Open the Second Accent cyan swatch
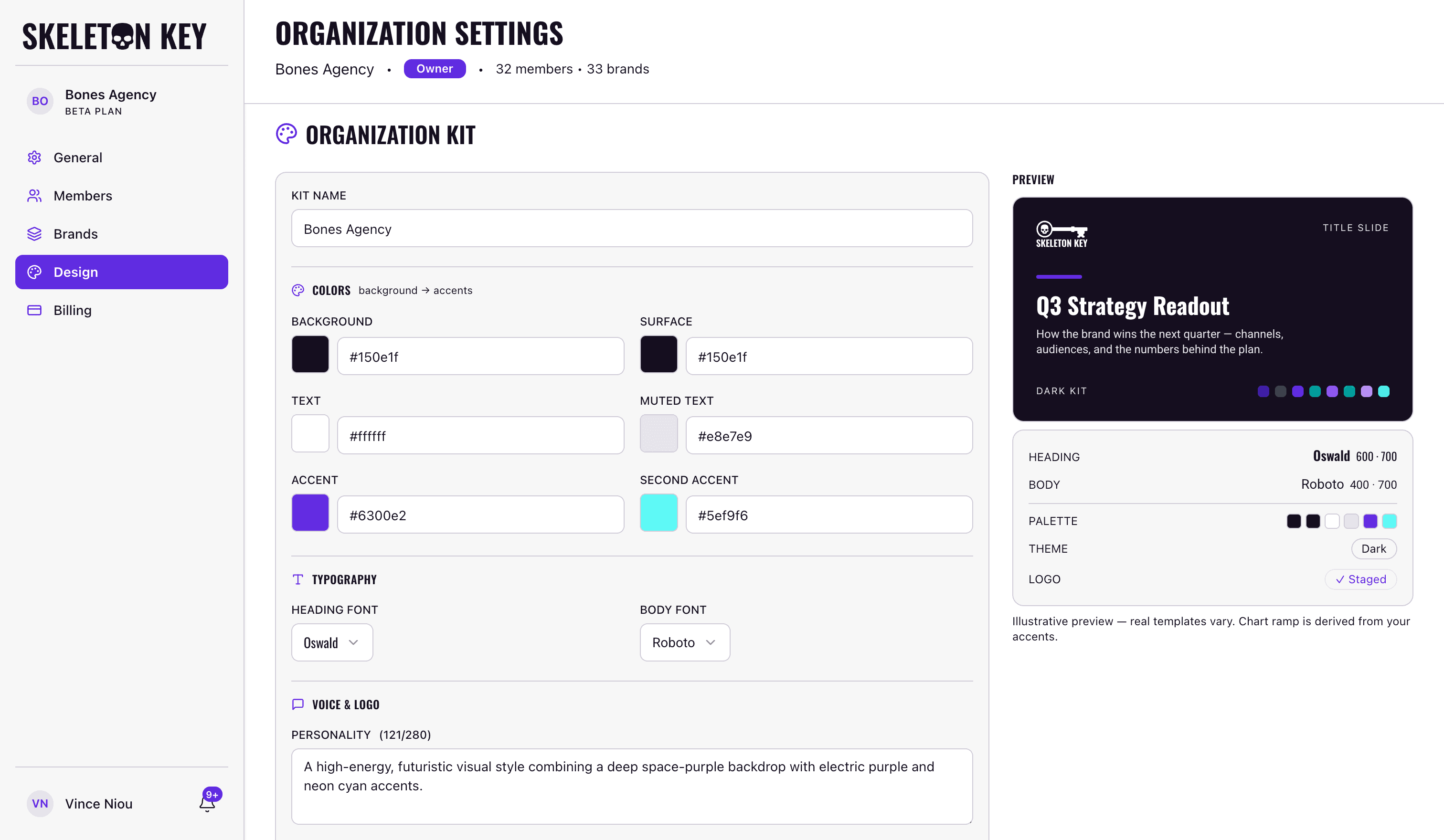This screenshot has height=840, width=1444. click(x=658, y=513)
